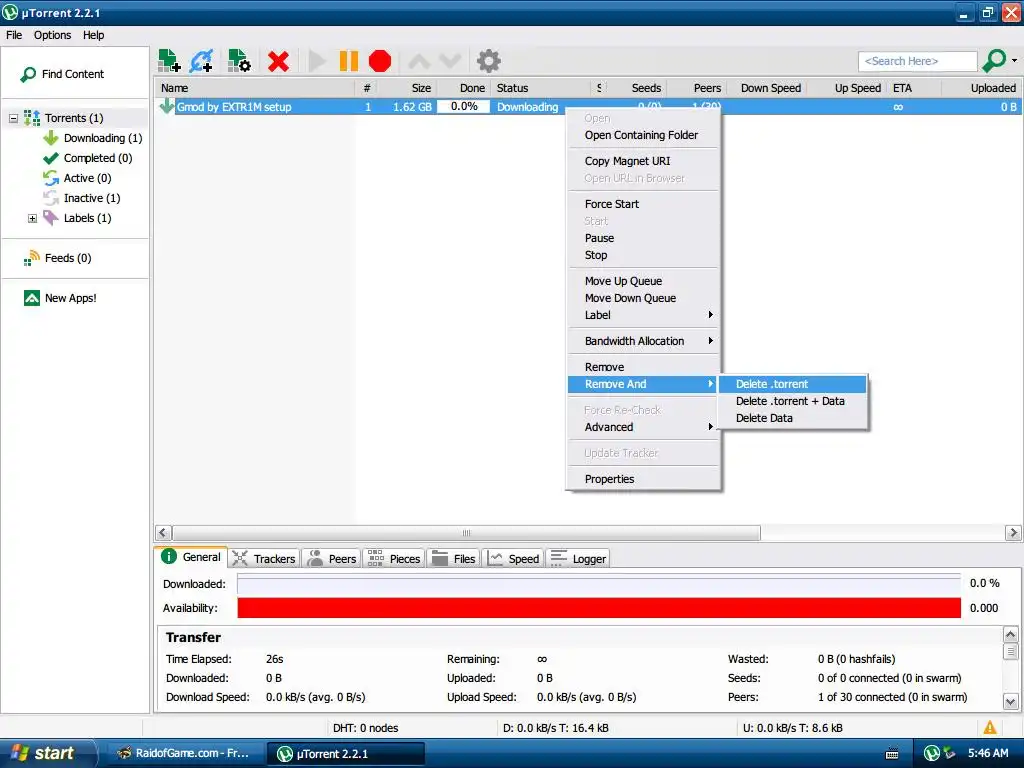Viewport: 1024px width, 768px height.
Task: Click the Move Down Queue arrow icon
Action: pos(450,61)
